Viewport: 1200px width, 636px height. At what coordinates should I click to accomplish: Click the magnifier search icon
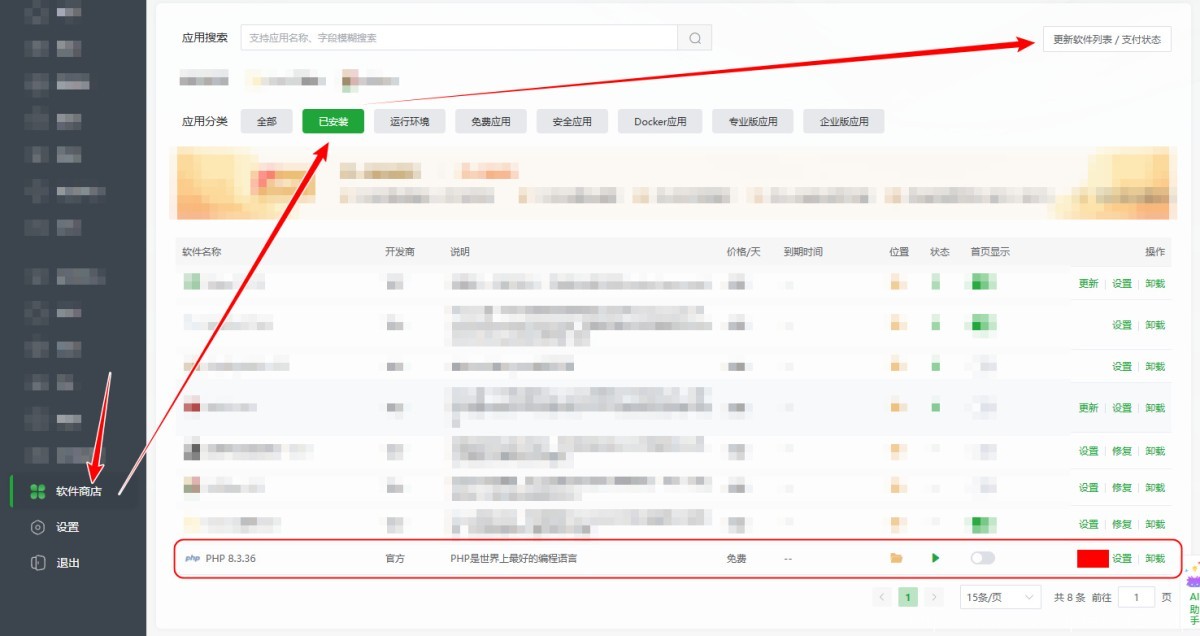point(694,38)
